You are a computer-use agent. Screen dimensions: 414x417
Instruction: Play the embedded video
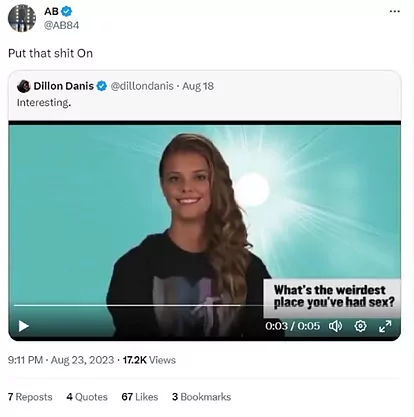23,326
